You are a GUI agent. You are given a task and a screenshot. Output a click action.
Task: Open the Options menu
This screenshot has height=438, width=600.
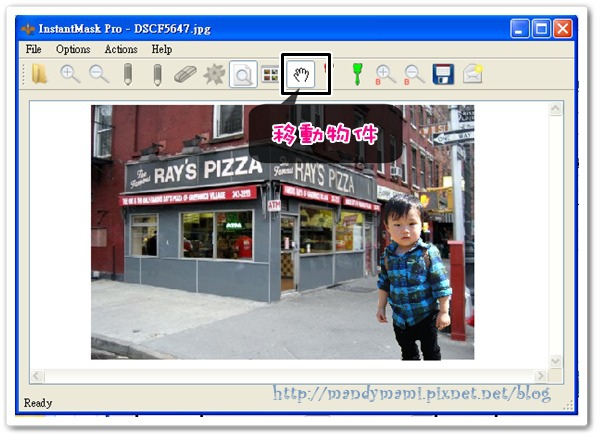coord(73,49)
